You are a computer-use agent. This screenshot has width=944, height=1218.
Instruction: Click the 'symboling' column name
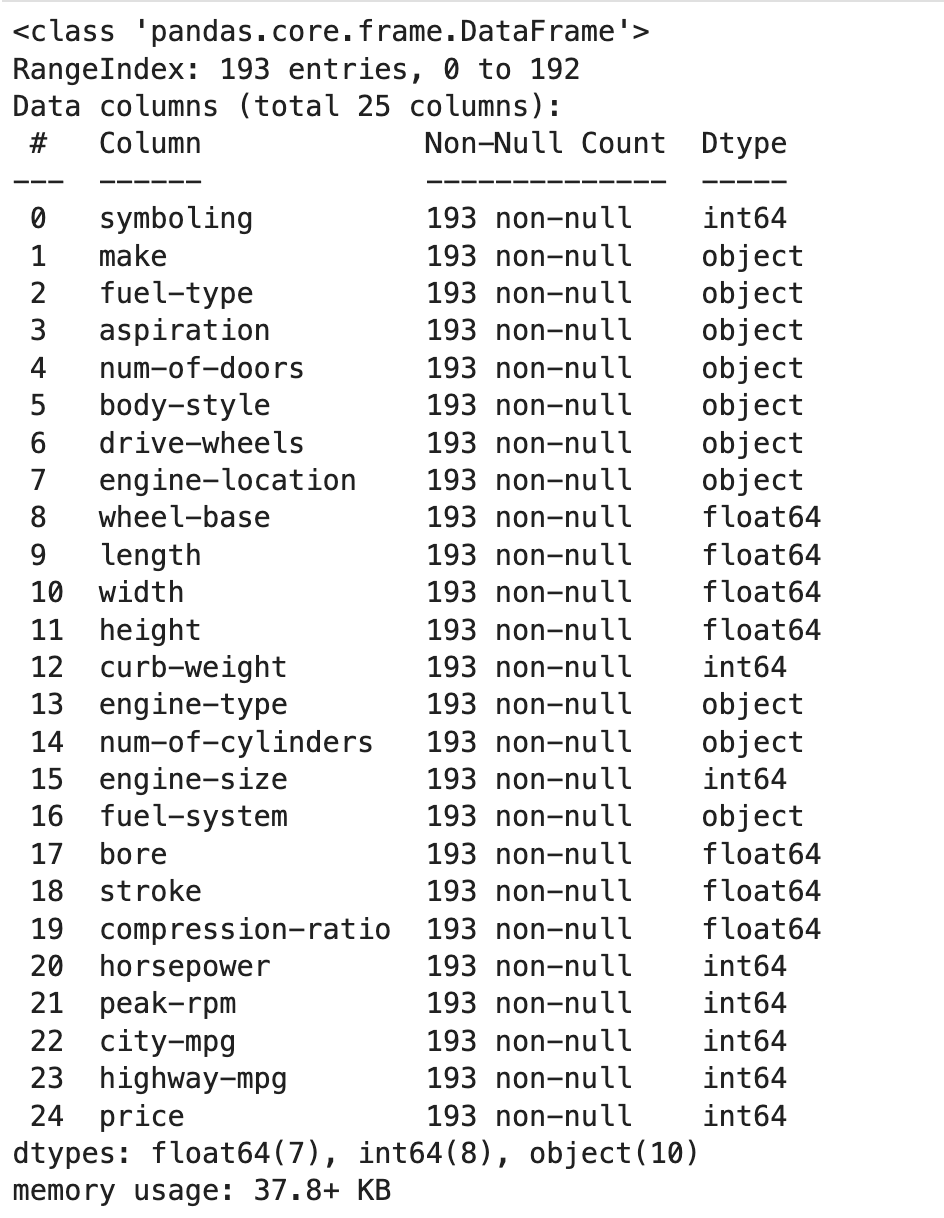pyautogui.click(x=175, y=219)
